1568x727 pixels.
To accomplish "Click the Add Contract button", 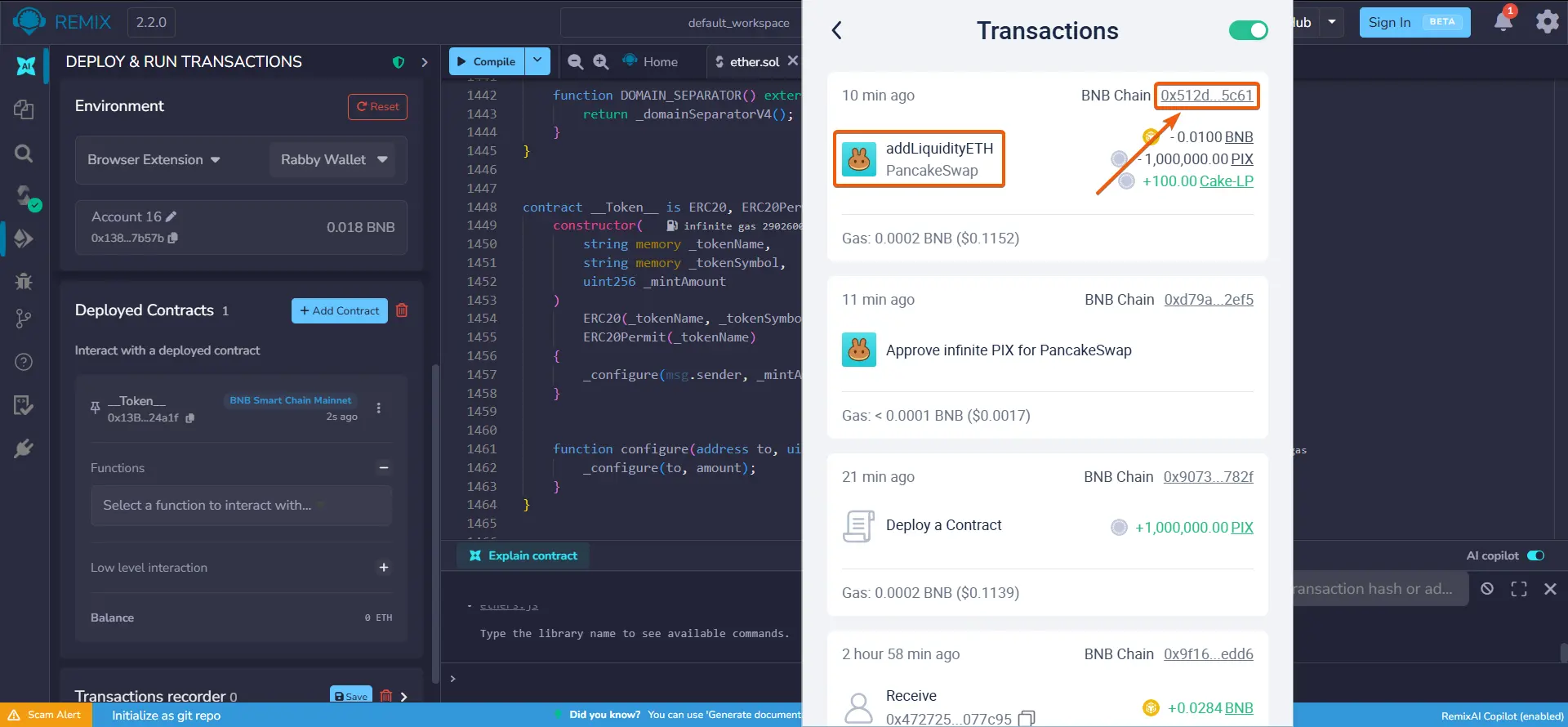I will [x=340, y=310].
